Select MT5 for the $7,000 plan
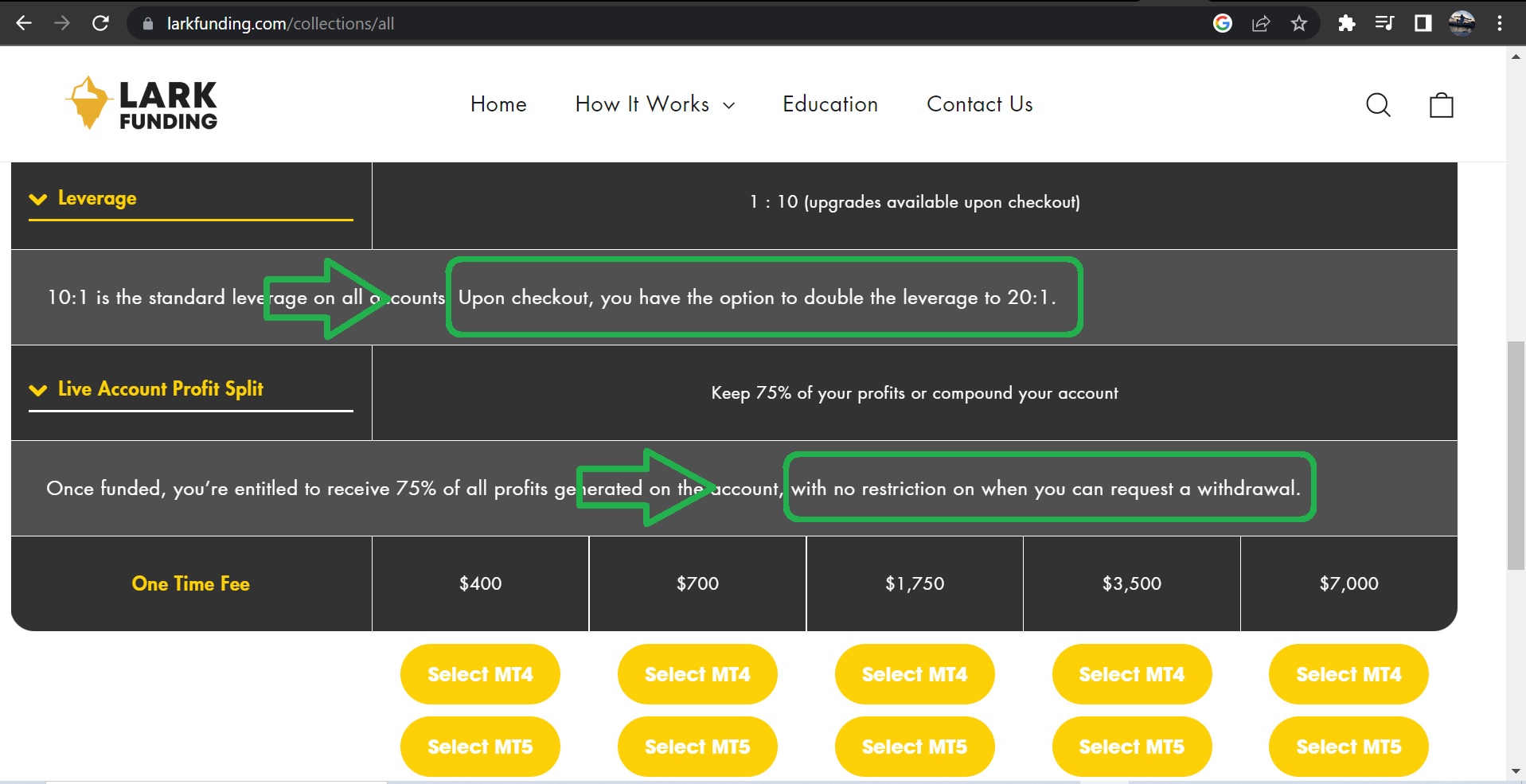The image size is (1526, 784). [x=1348, y=747]
